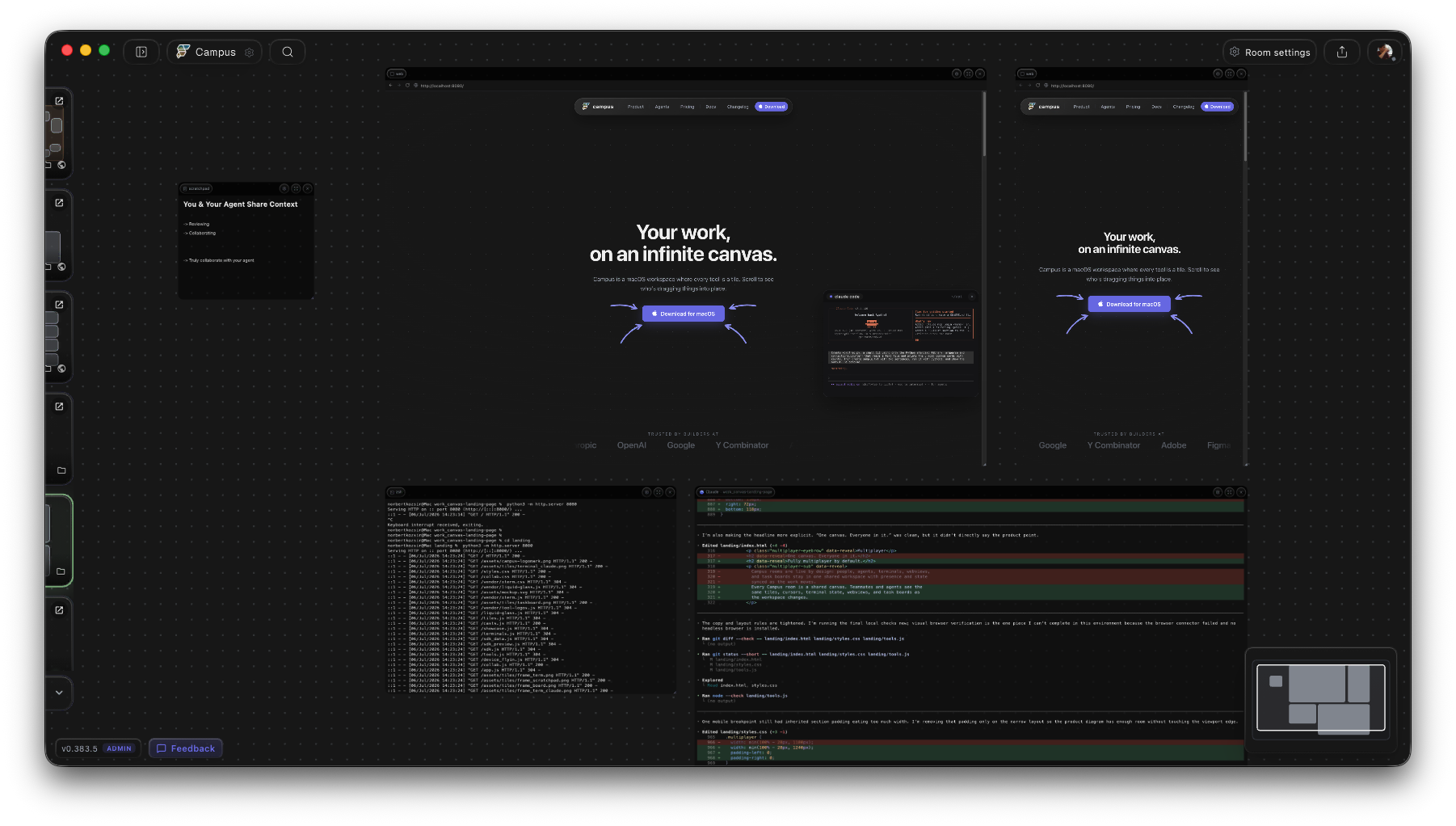This screenshot has height=826, width=1456.
Task: Open the search magnifier in top bar
Action: [288, 52]
